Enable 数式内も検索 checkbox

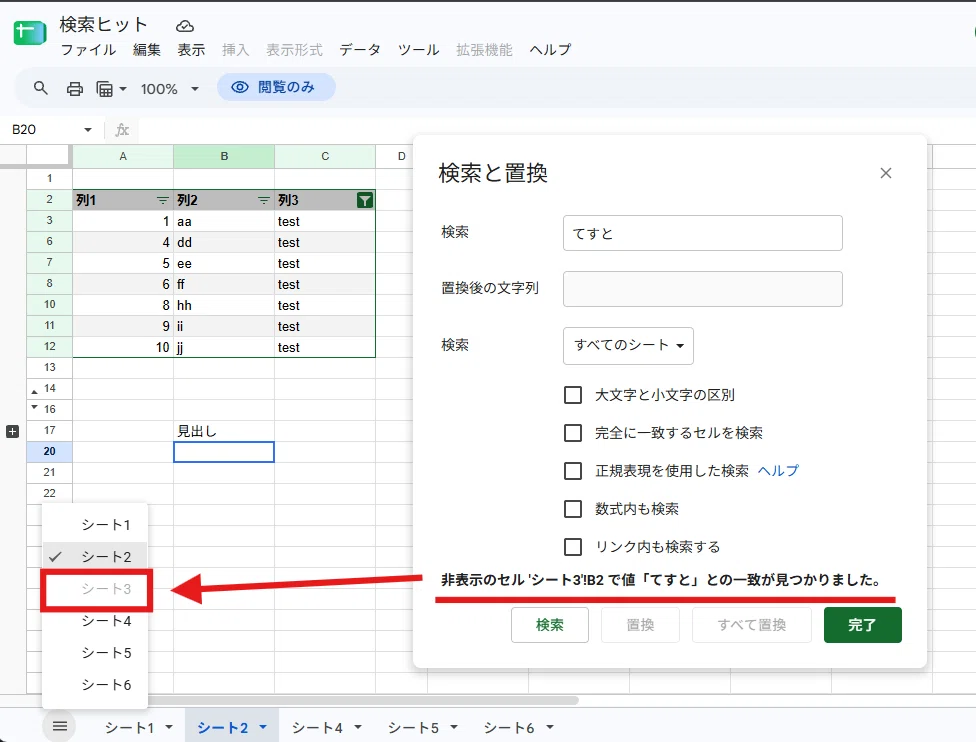tap(573, 509)
